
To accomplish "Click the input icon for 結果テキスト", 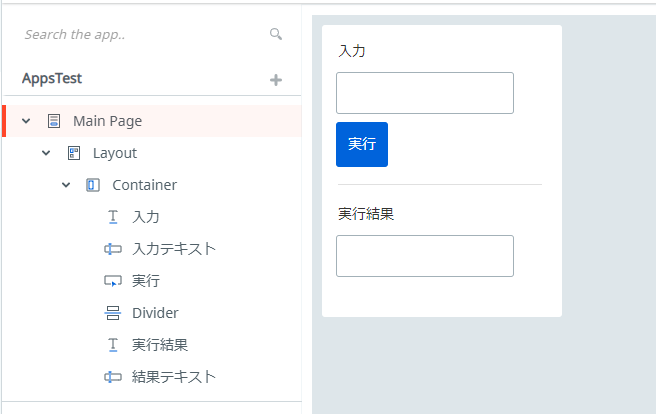I will pyautogui.click(x=113, y=377).
